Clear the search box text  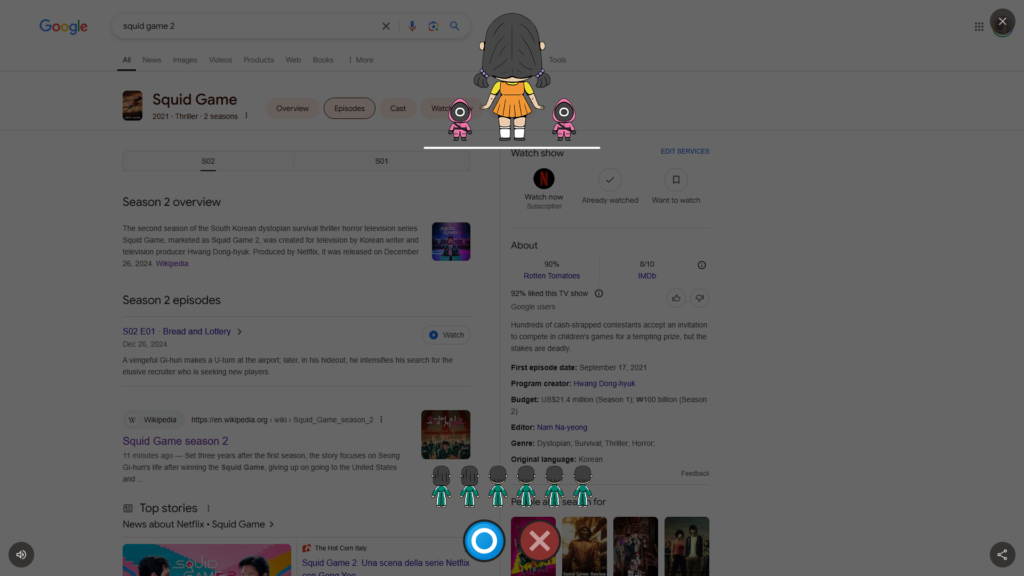[386, 26]
